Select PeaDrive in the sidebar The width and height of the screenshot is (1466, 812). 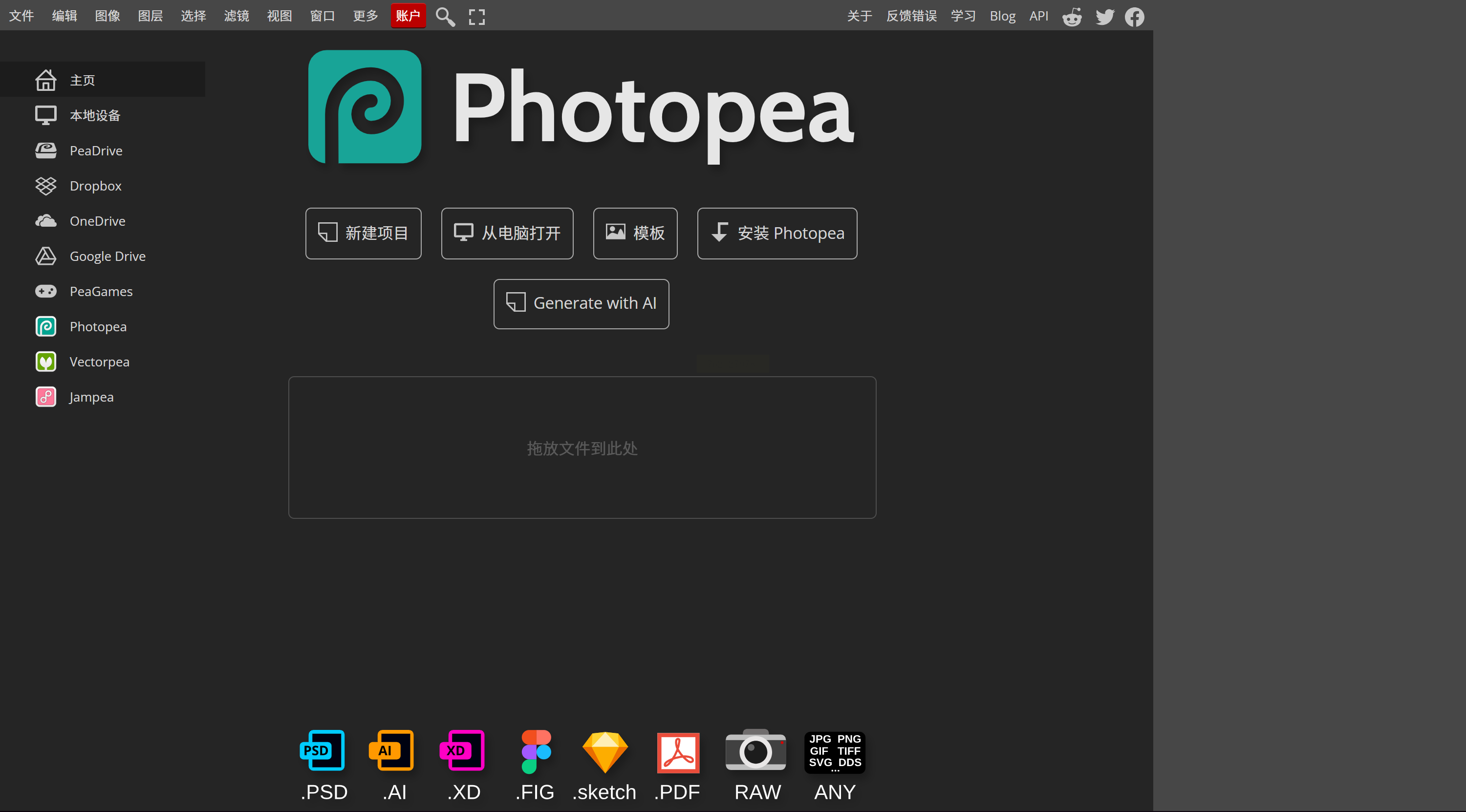click(96, 151)
